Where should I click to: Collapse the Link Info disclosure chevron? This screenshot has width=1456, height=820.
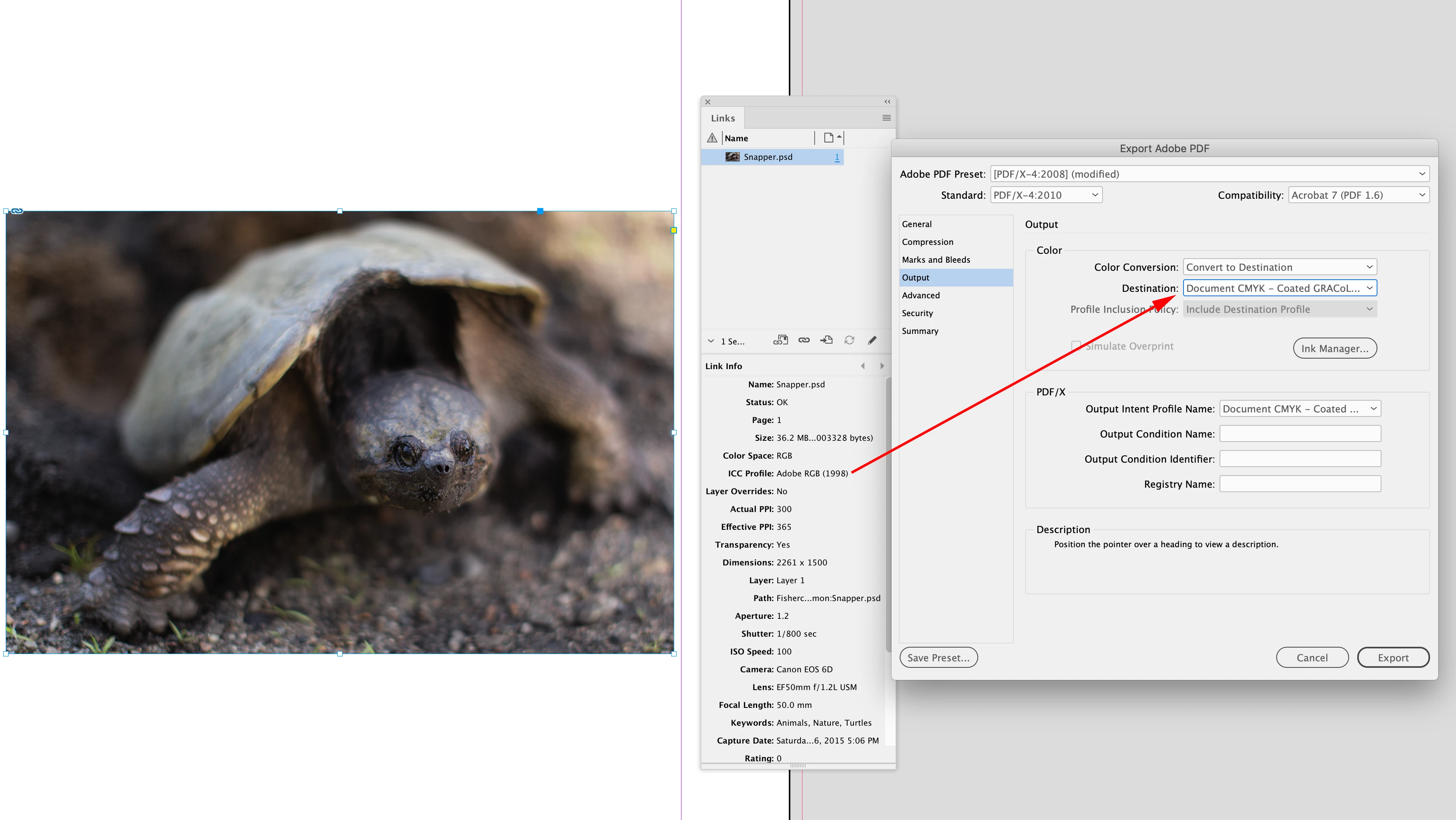pos(711,341)
